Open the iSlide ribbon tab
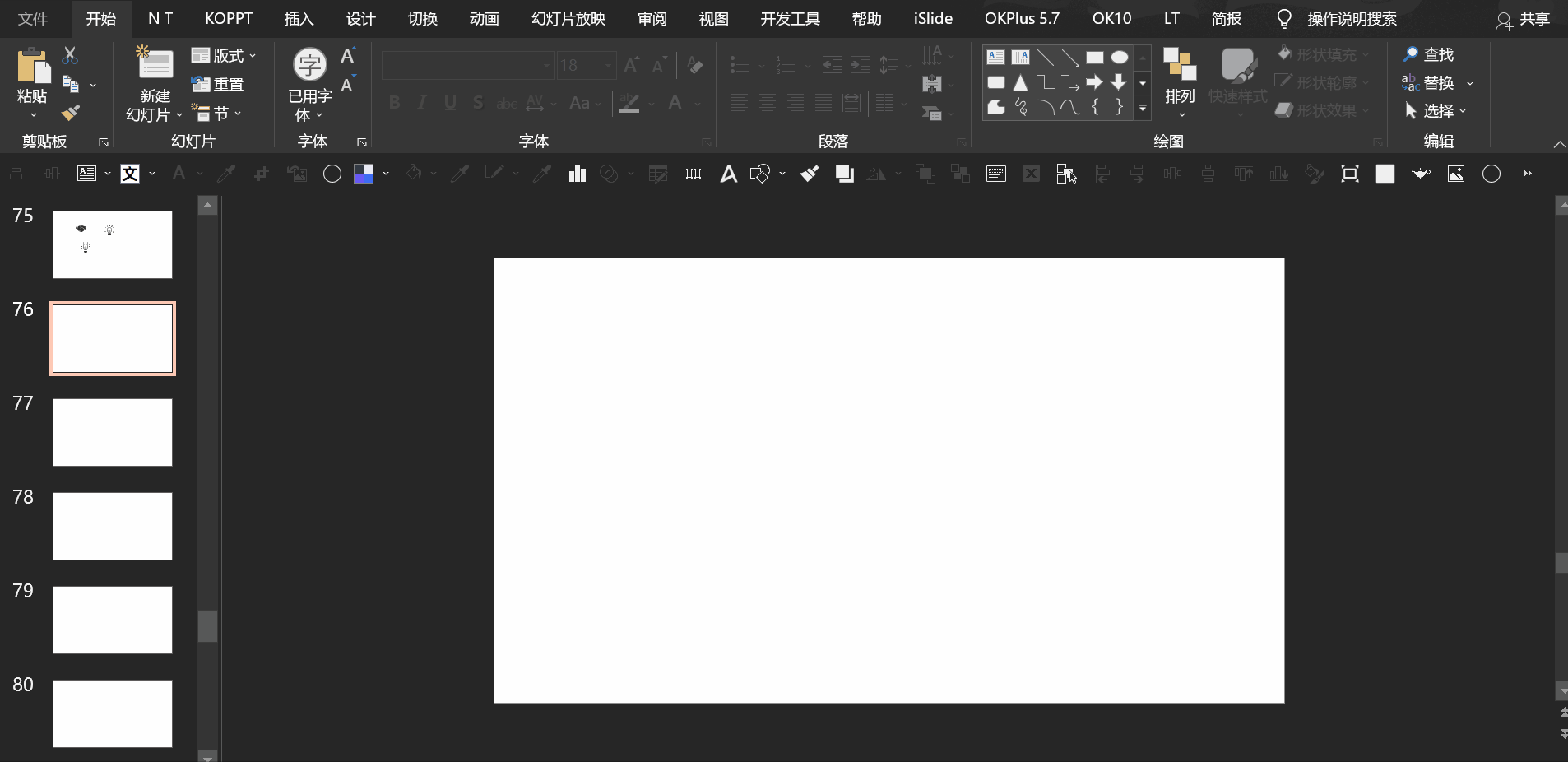 coord(933,18)
